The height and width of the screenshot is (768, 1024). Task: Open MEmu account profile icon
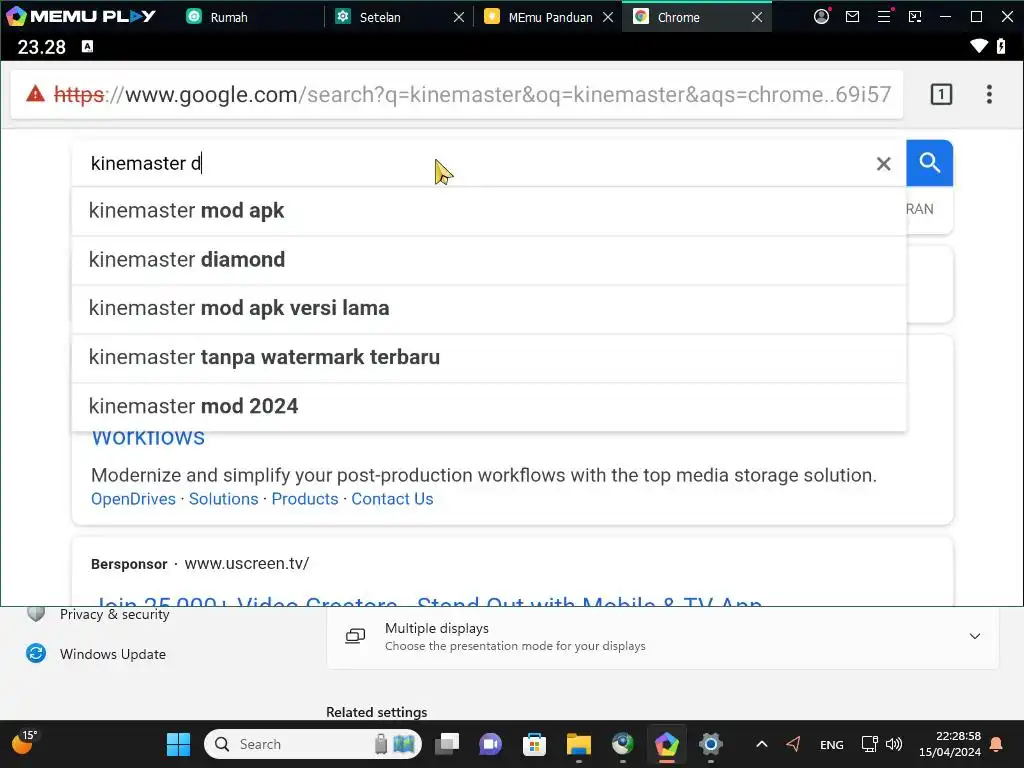tap(821, 16)
